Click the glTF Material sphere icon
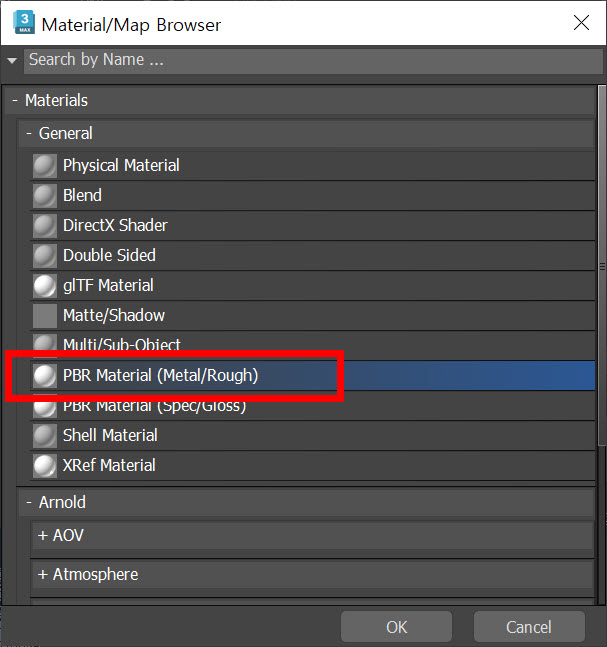 [45, 286]
